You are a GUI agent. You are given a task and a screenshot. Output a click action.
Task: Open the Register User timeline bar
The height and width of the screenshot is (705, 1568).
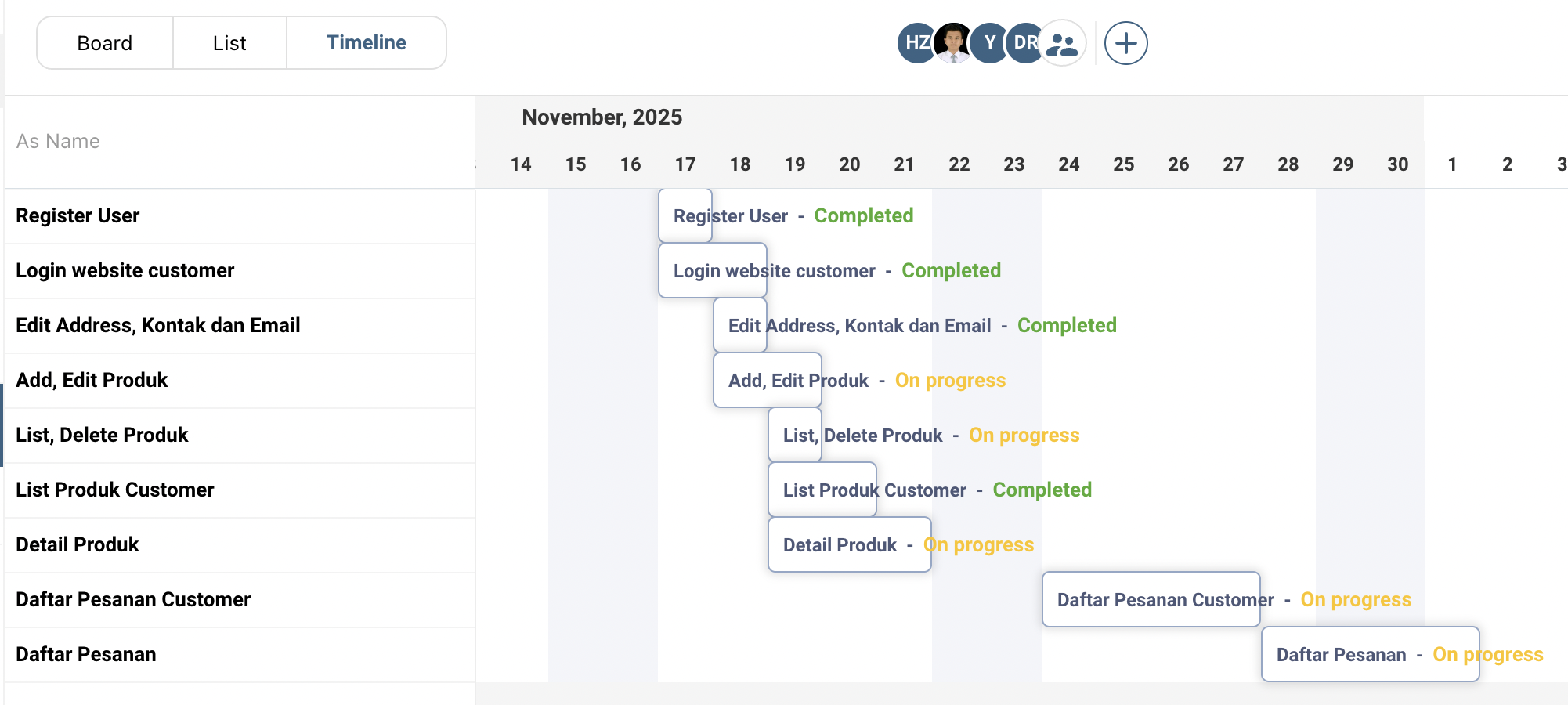point(685,216)
